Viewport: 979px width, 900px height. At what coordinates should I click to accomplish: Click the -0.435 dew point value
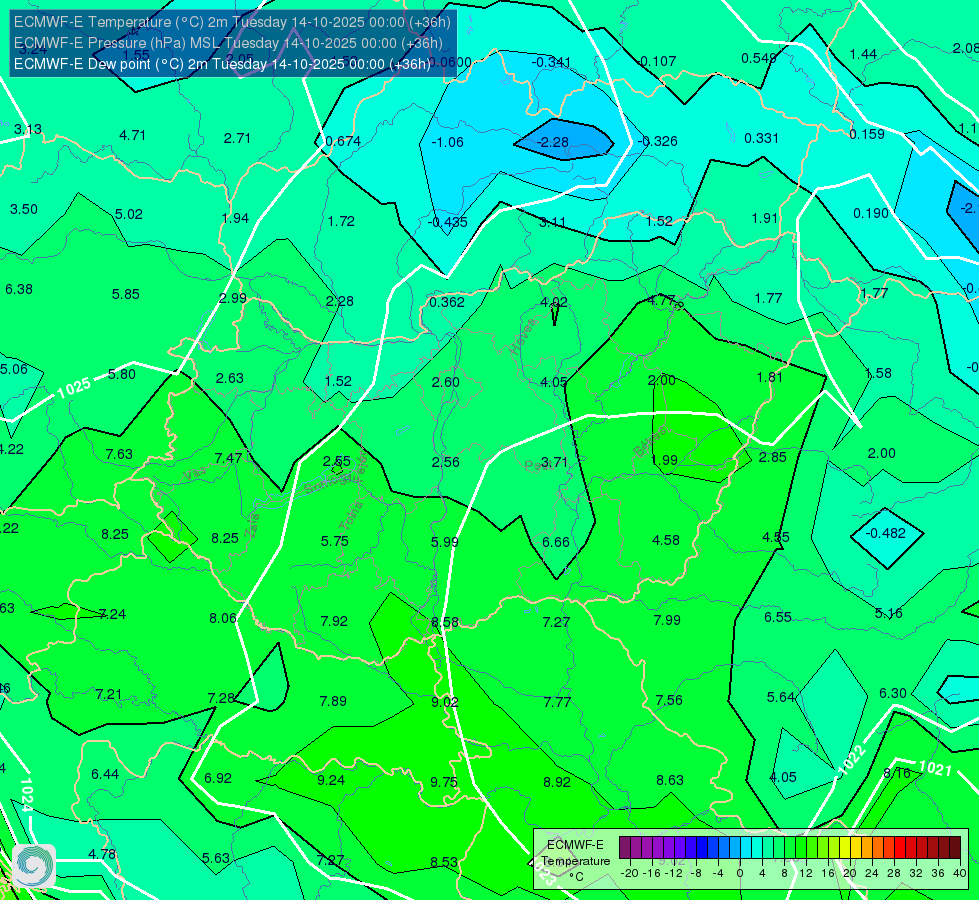click(448, 222)
